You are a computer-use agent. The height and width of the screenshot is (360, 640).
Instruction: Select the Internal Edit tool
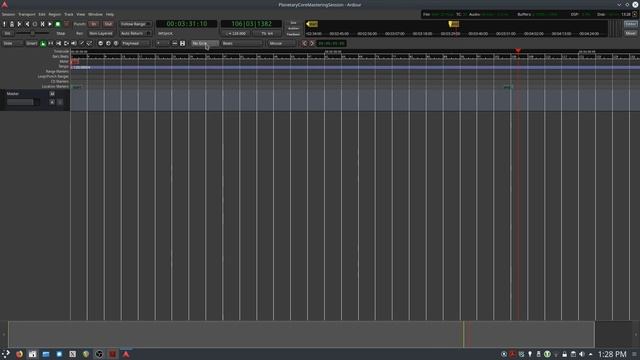coord(89,43)
